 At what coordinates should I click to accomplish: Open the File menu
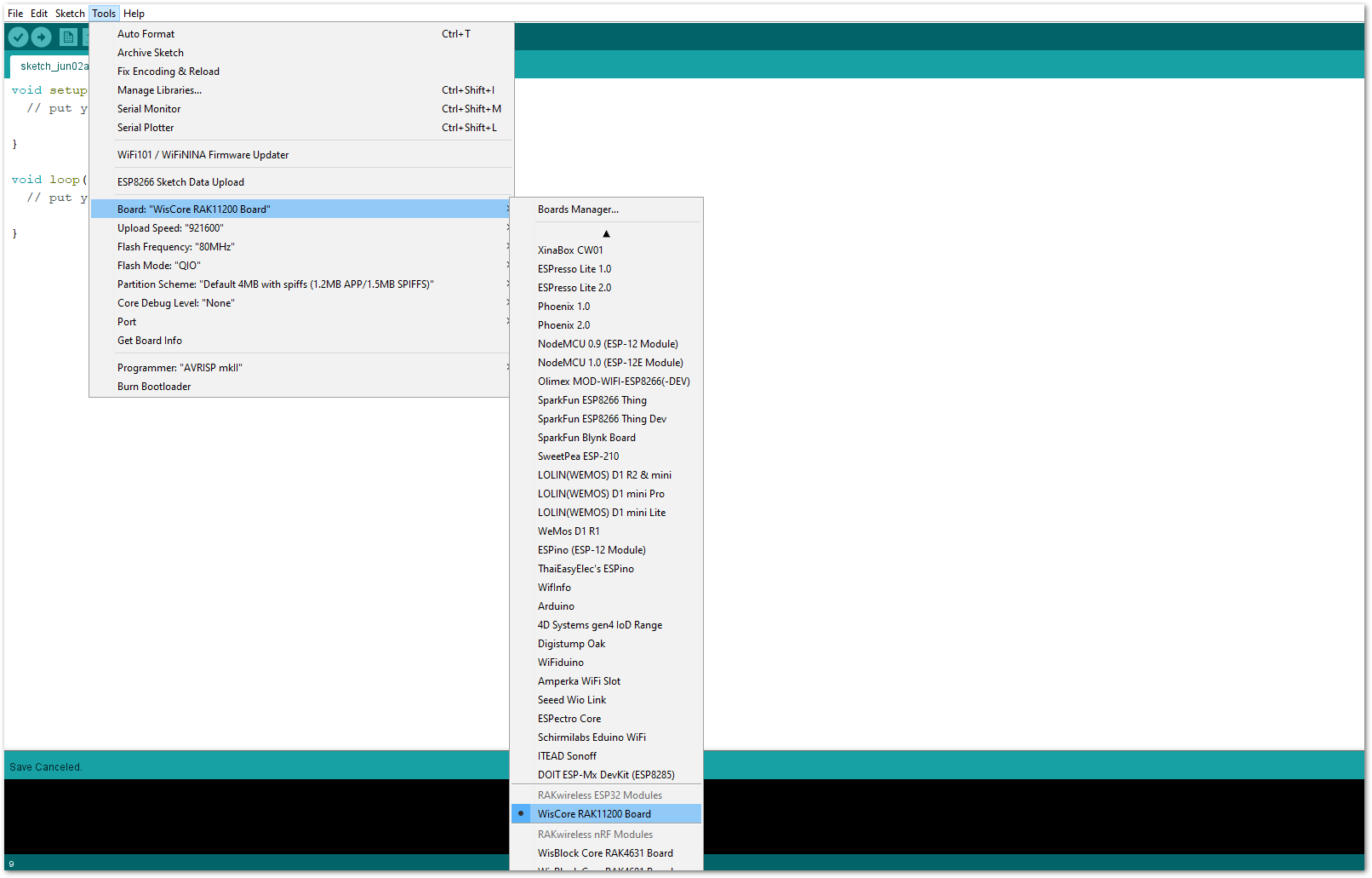click(x=15, y=14)
